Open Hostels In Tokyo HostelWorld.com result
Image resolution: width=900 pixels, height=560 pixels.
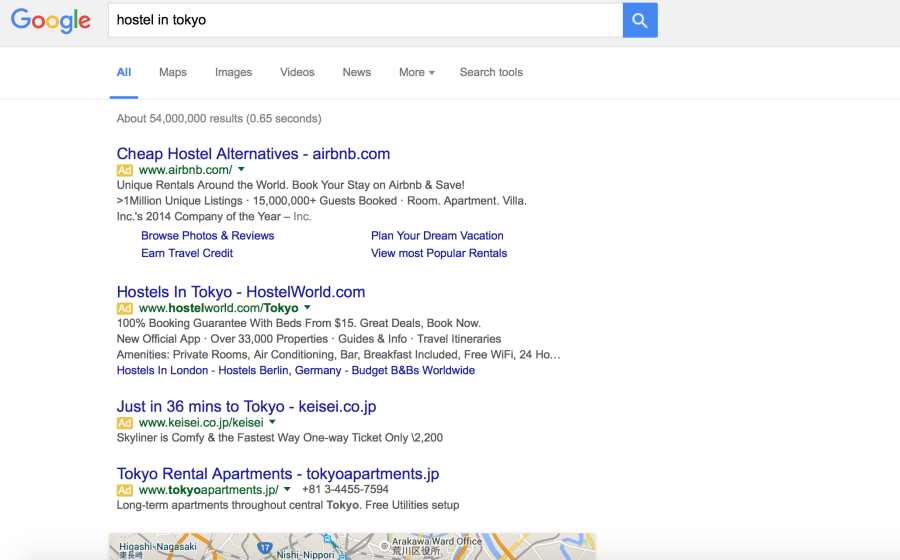[x=241, y=292]
